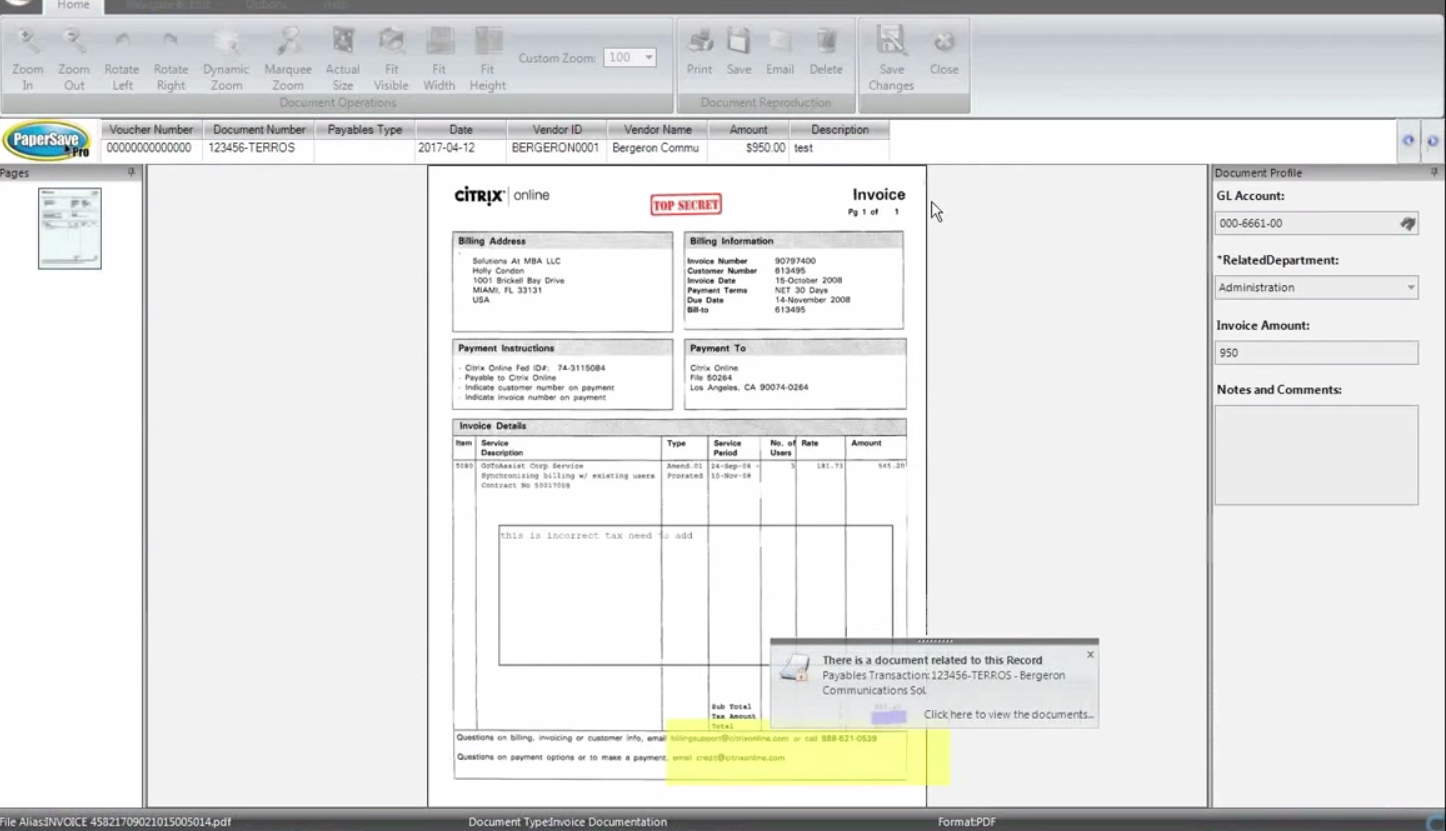This screenshot has height=831, width=1446.
Task: Click the Invoice Amount field
Action: pos(1316,353)
